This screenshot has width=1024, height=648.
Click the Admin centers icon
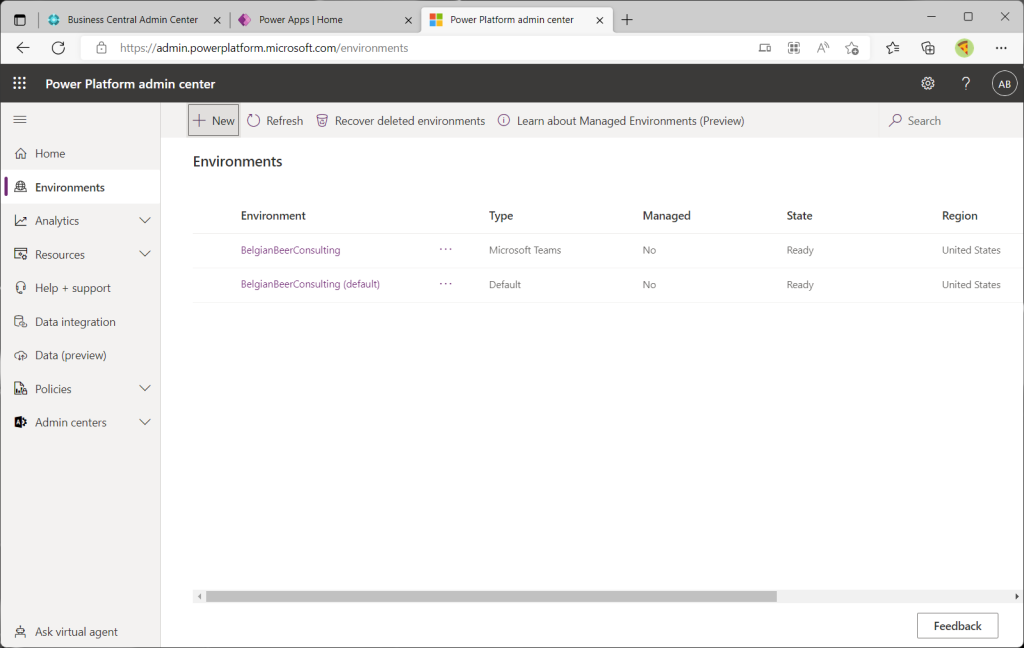21,423
